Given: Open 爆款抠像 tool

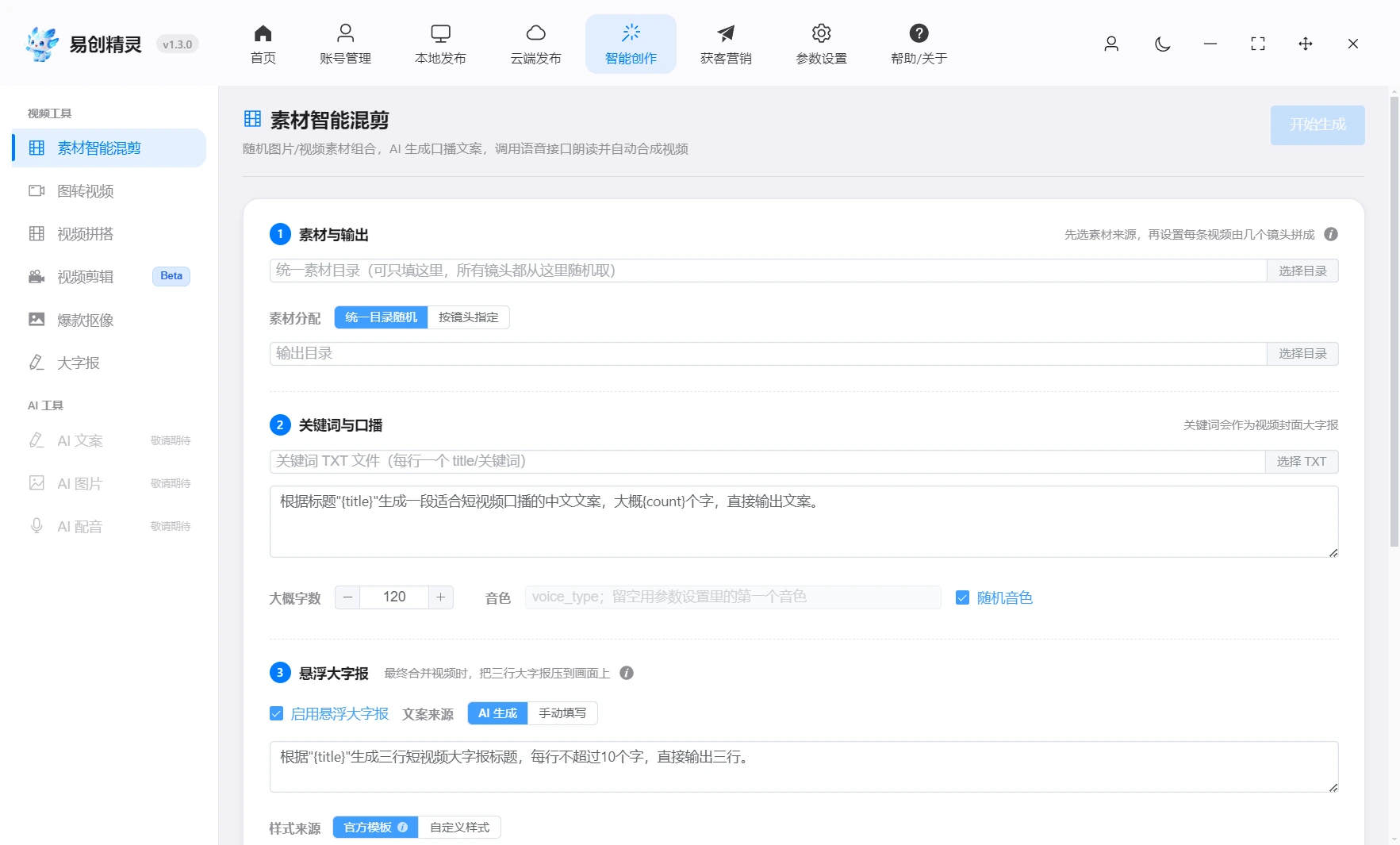Looking at the screenshot, I should coord(109,320).
